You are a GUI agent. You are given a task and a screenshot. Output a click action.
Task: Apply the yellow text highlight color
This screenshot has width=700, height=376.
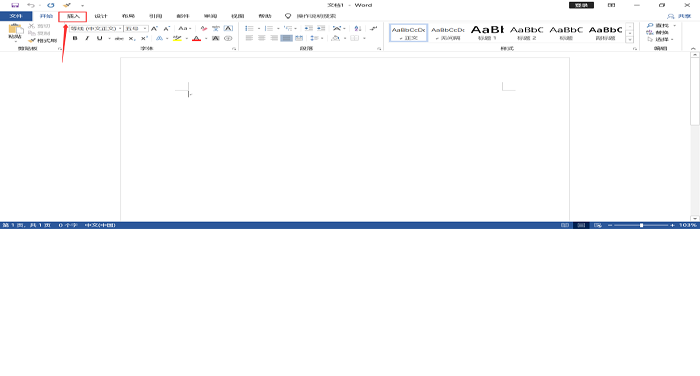tap(177, 38)
